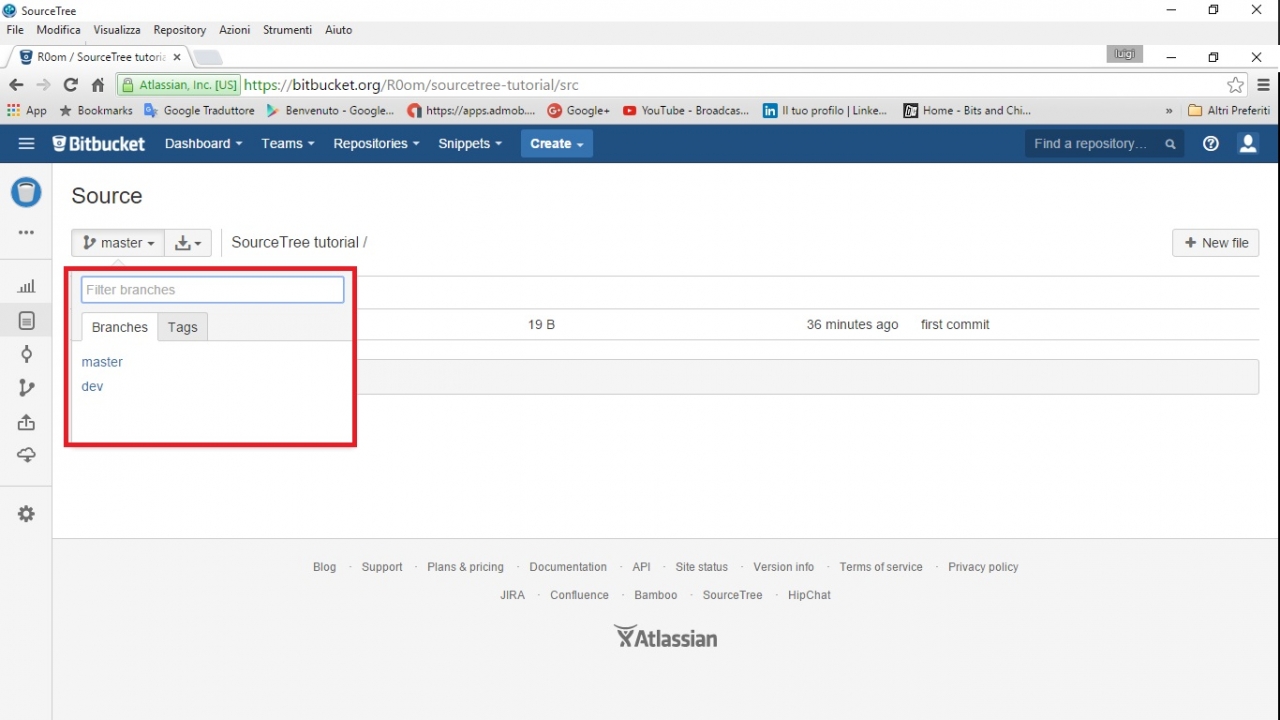Open the Chrome menu icon

tap(1263, 85)
